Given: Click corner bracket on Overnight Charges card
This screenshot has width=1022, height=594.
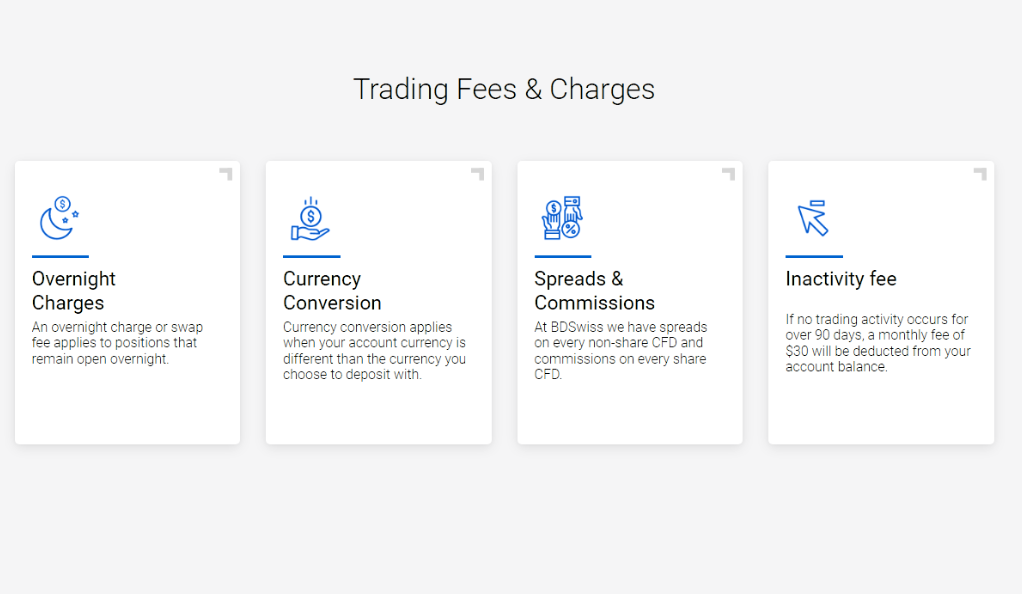Looking at the screenshot, I should tap(226, 174).
